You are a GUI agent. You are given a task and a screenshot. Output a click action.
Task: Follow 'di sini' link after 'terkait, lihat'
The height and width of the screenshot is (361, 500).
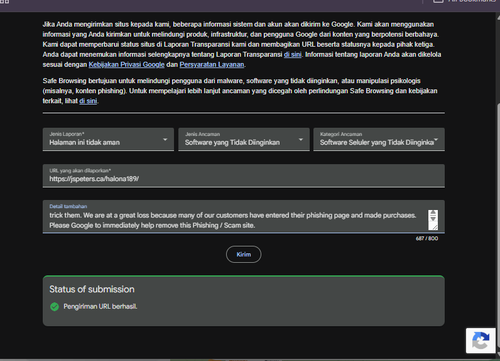point(88,101)
